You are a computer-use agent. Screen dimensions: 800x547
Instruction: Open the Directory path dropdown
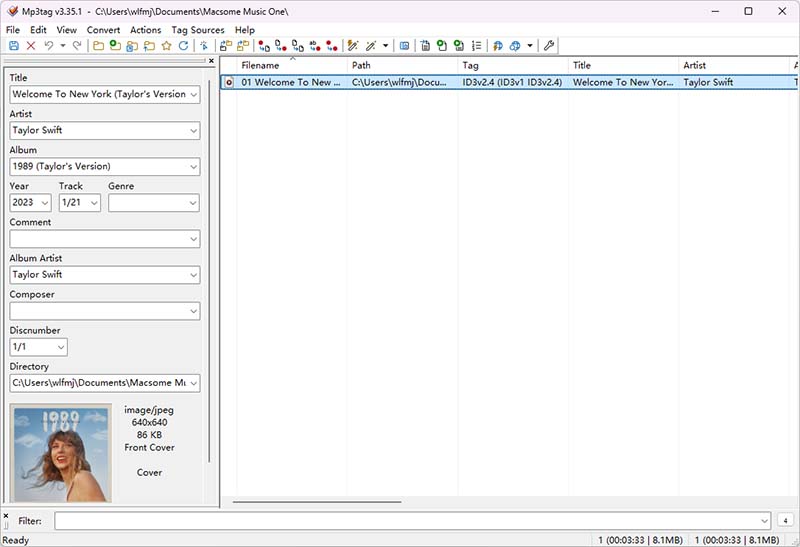193,383
